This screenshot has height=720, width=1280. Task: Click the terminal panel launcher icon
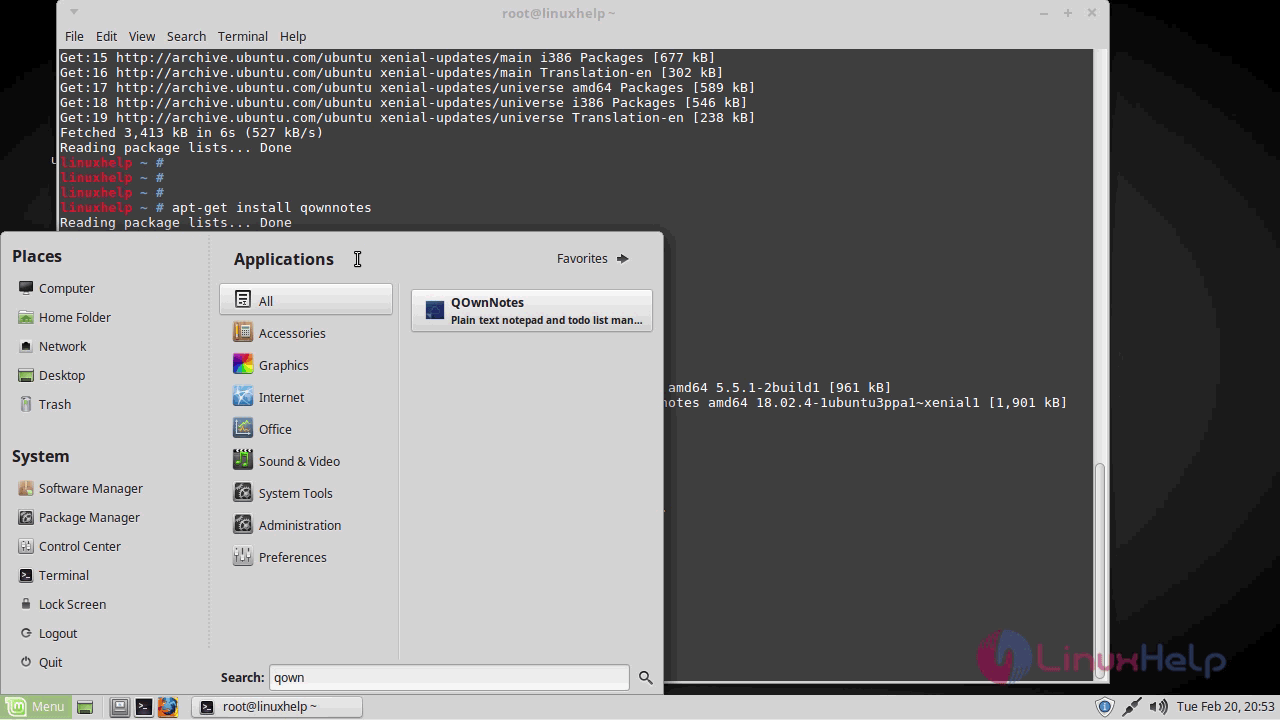[143, 707]
